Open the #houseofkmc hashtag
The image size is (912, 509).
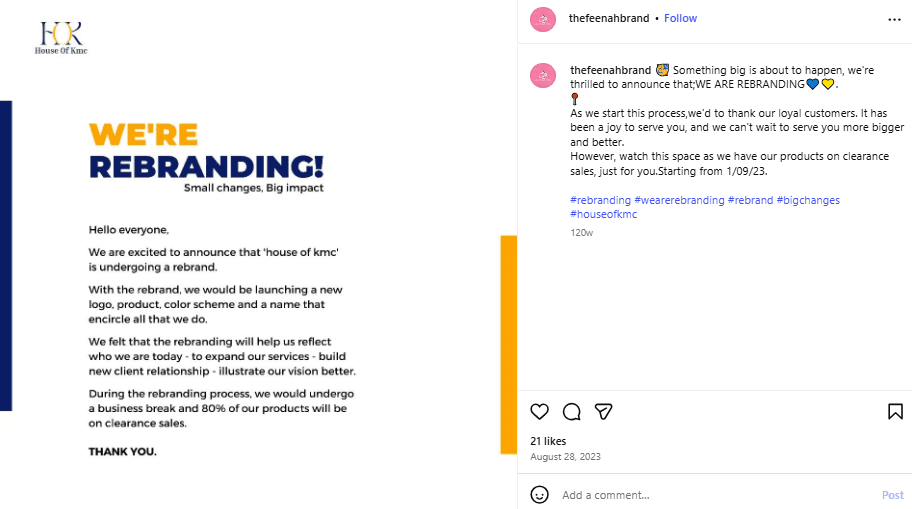pos(603,214)
